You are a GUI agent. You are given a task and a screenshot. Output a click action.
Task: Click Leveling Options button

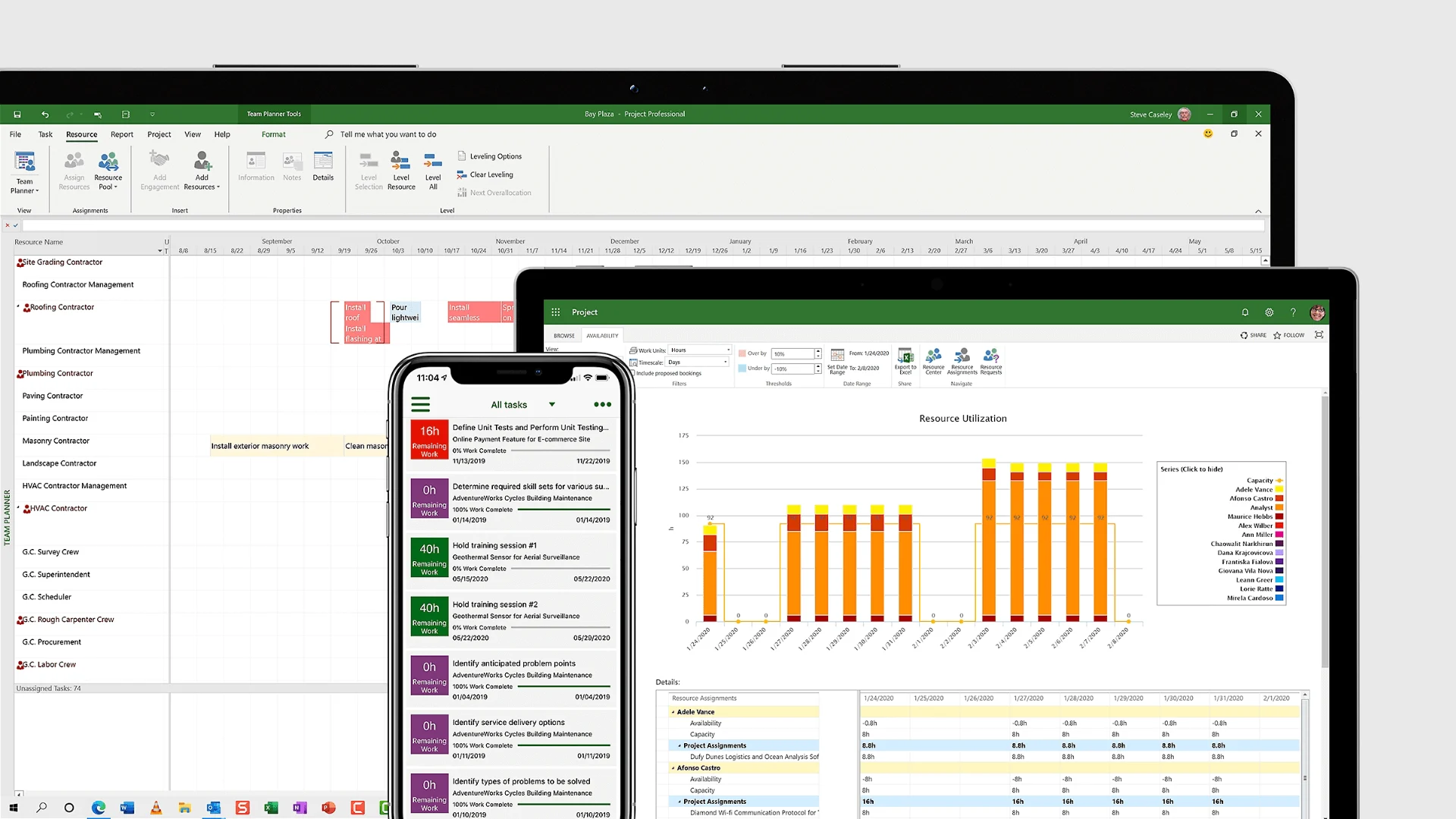pyautogui.click(x=490, y=156)
